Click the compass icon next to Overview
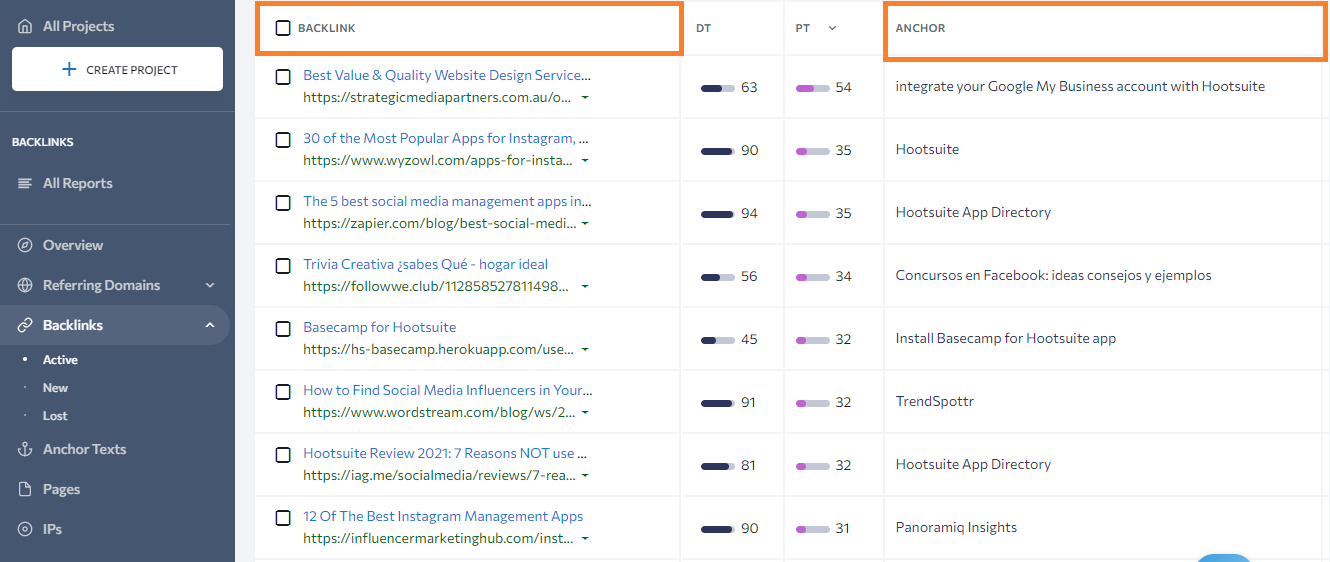 25,245
